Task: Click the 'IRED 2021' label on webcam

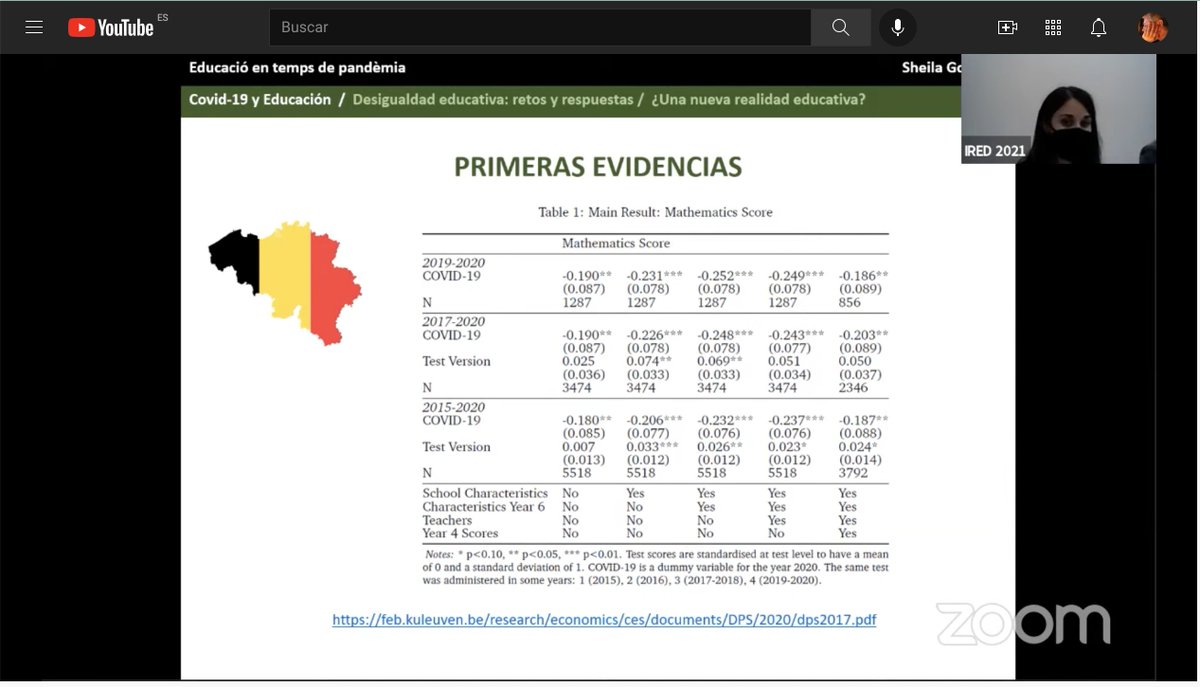Action: pyautogui.click(x=994, y=151)
